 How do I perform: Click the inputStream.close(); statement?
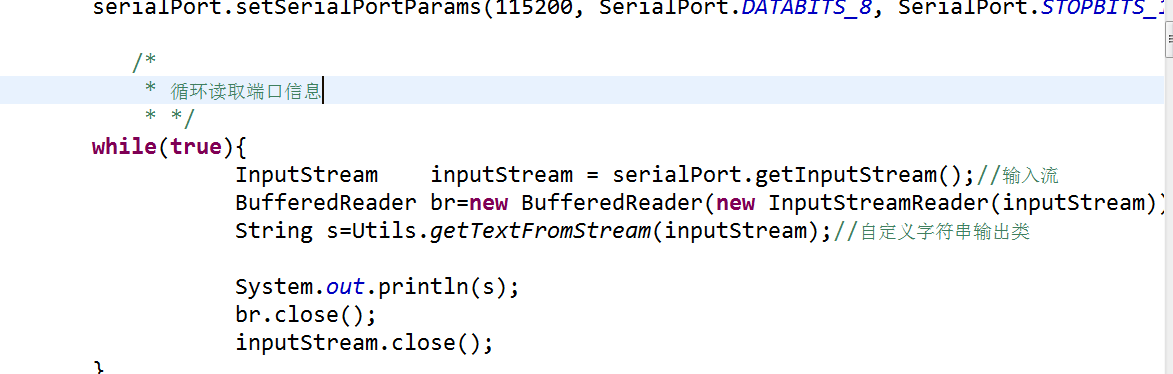(x=365, y=343)
